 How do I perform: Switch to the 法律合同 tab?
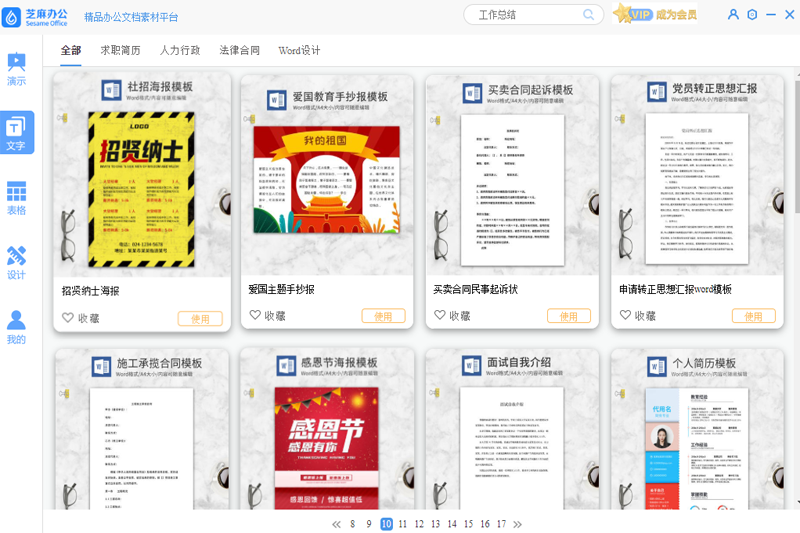[x=240, y=50]
